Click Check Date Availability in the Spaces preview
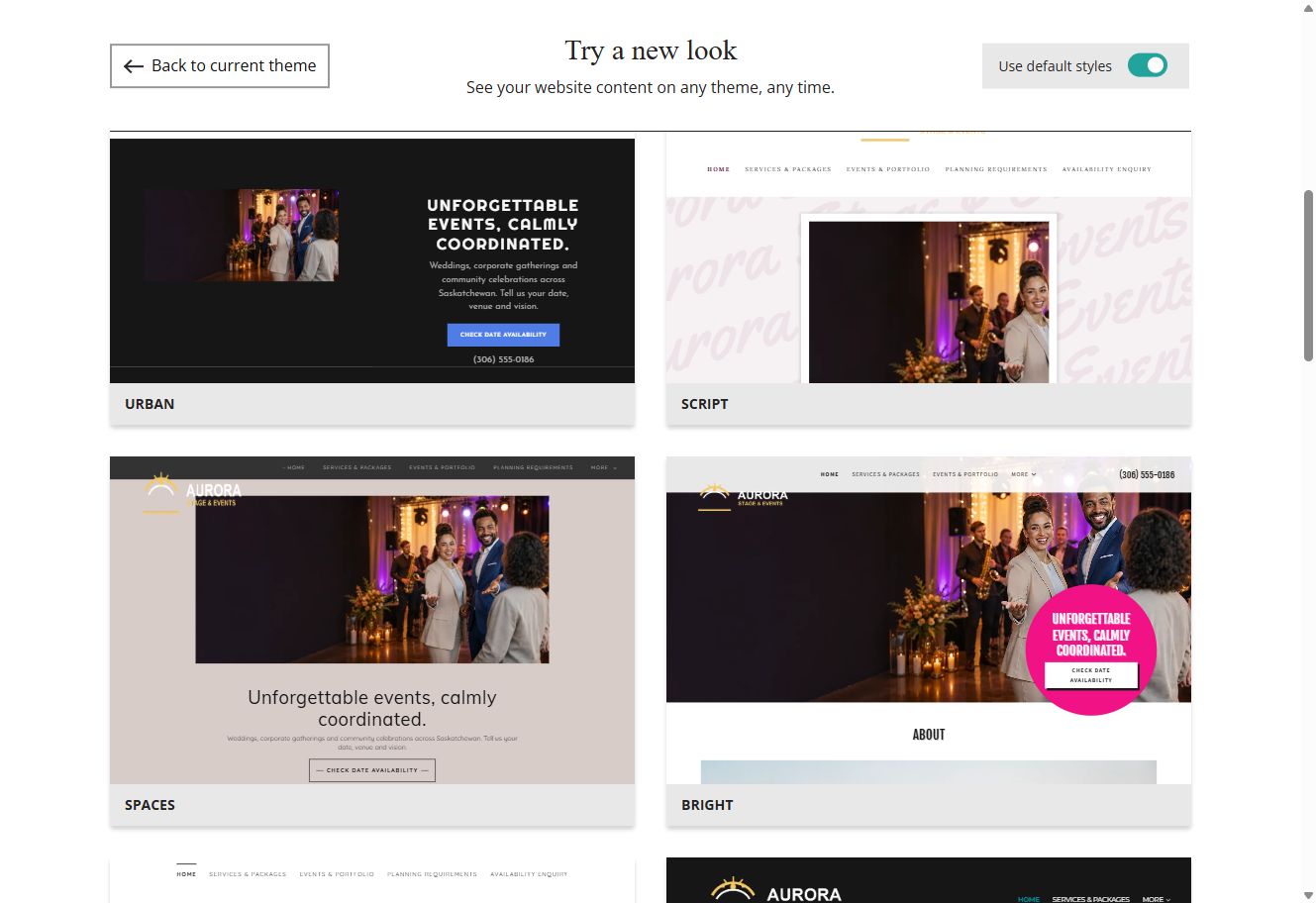 (372, 770)
